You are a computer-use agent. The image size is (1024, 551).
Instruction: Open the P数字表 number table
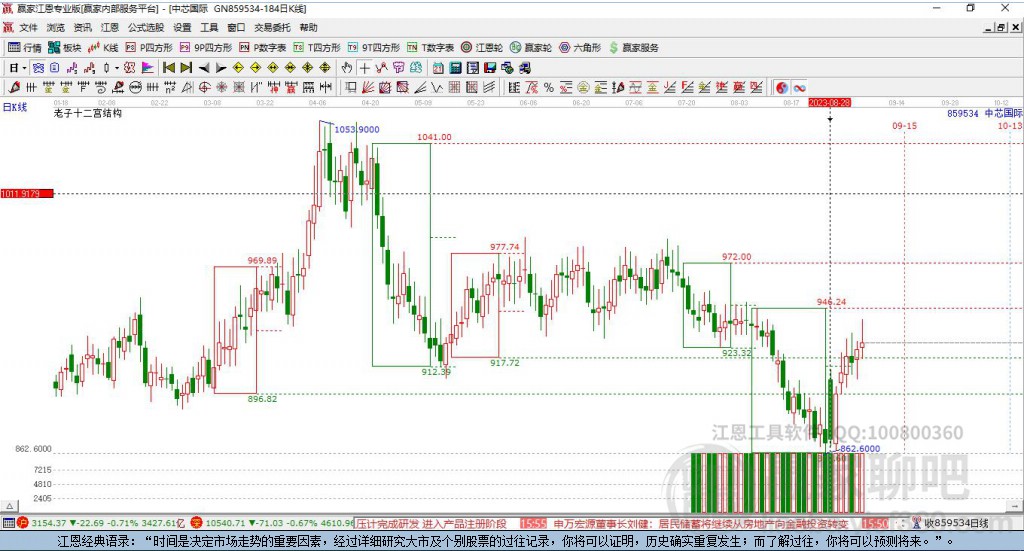tap(263, 48)
